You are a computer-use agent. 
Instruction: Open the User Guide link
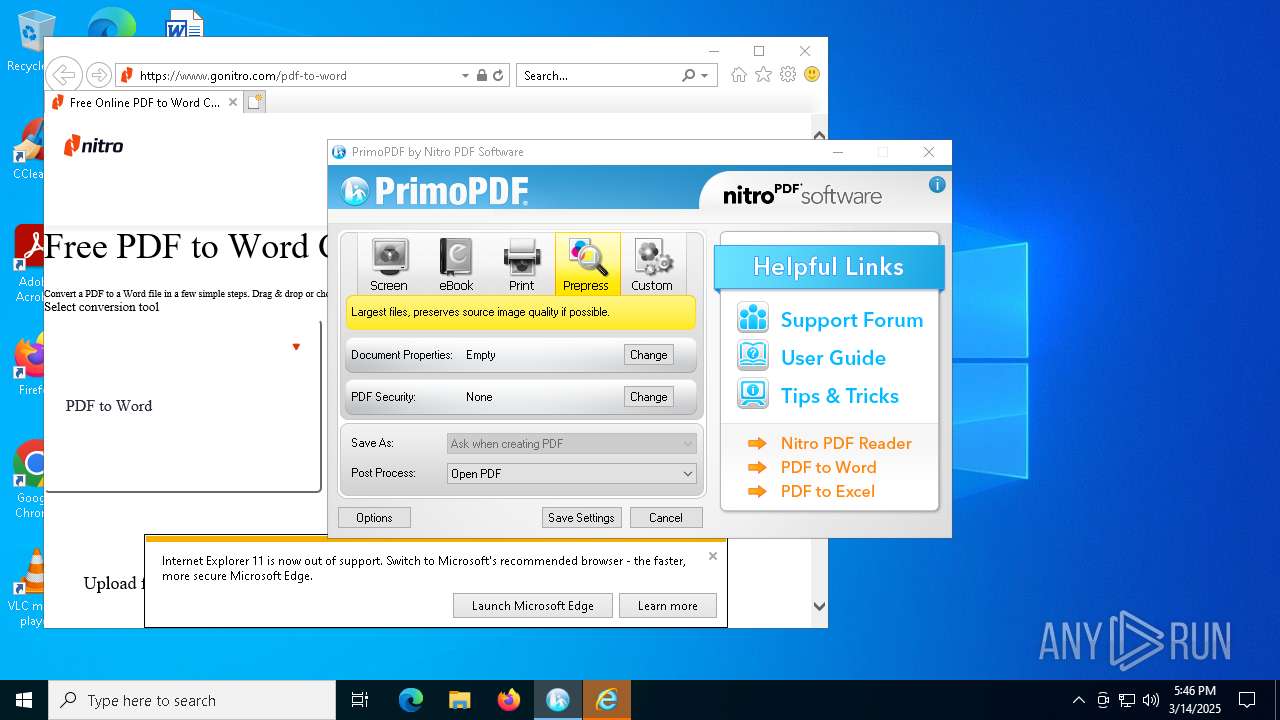tap(833, 358)
